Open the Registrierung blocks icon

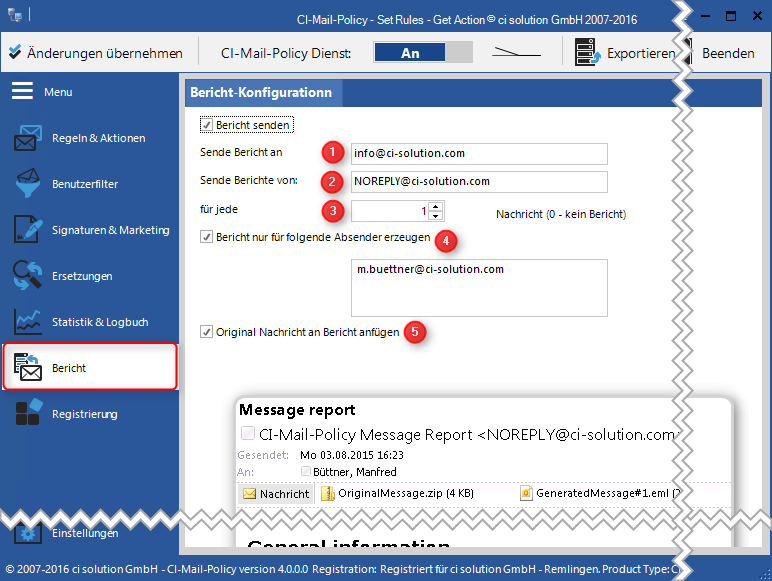27,414
